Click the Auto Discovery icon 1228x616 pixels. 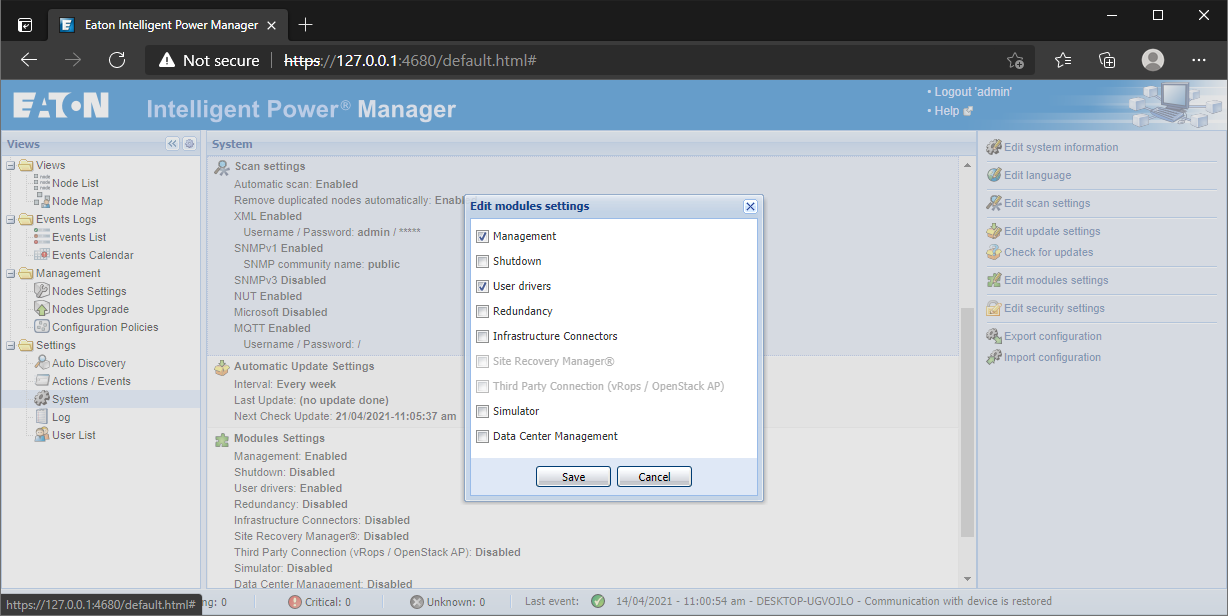pos(42,363)
